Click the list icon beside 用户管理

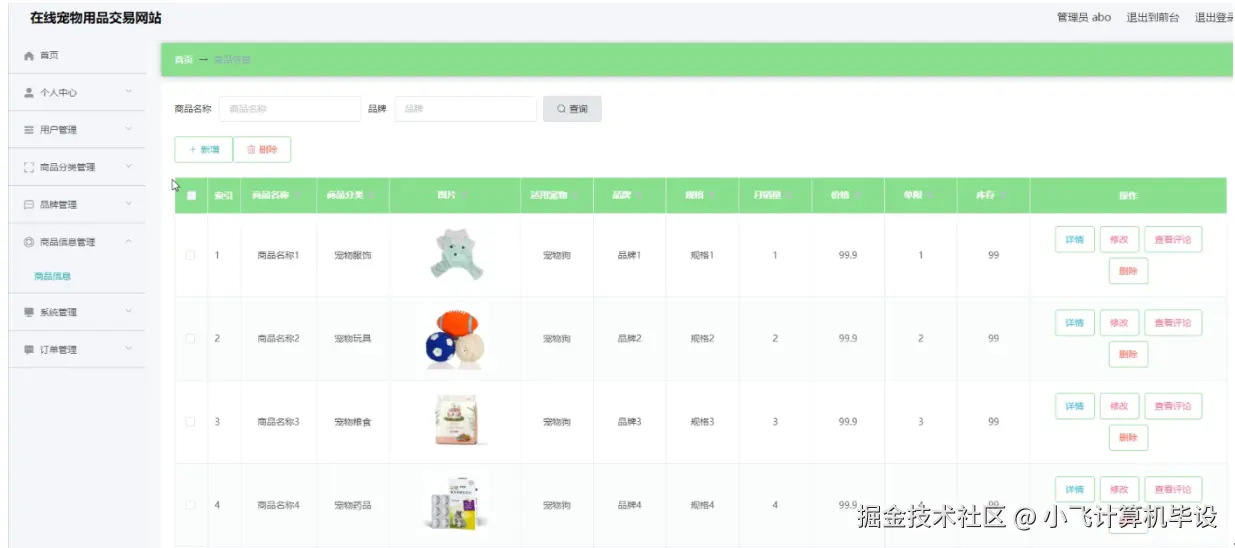pyautogui.click(x=29, y=130)
